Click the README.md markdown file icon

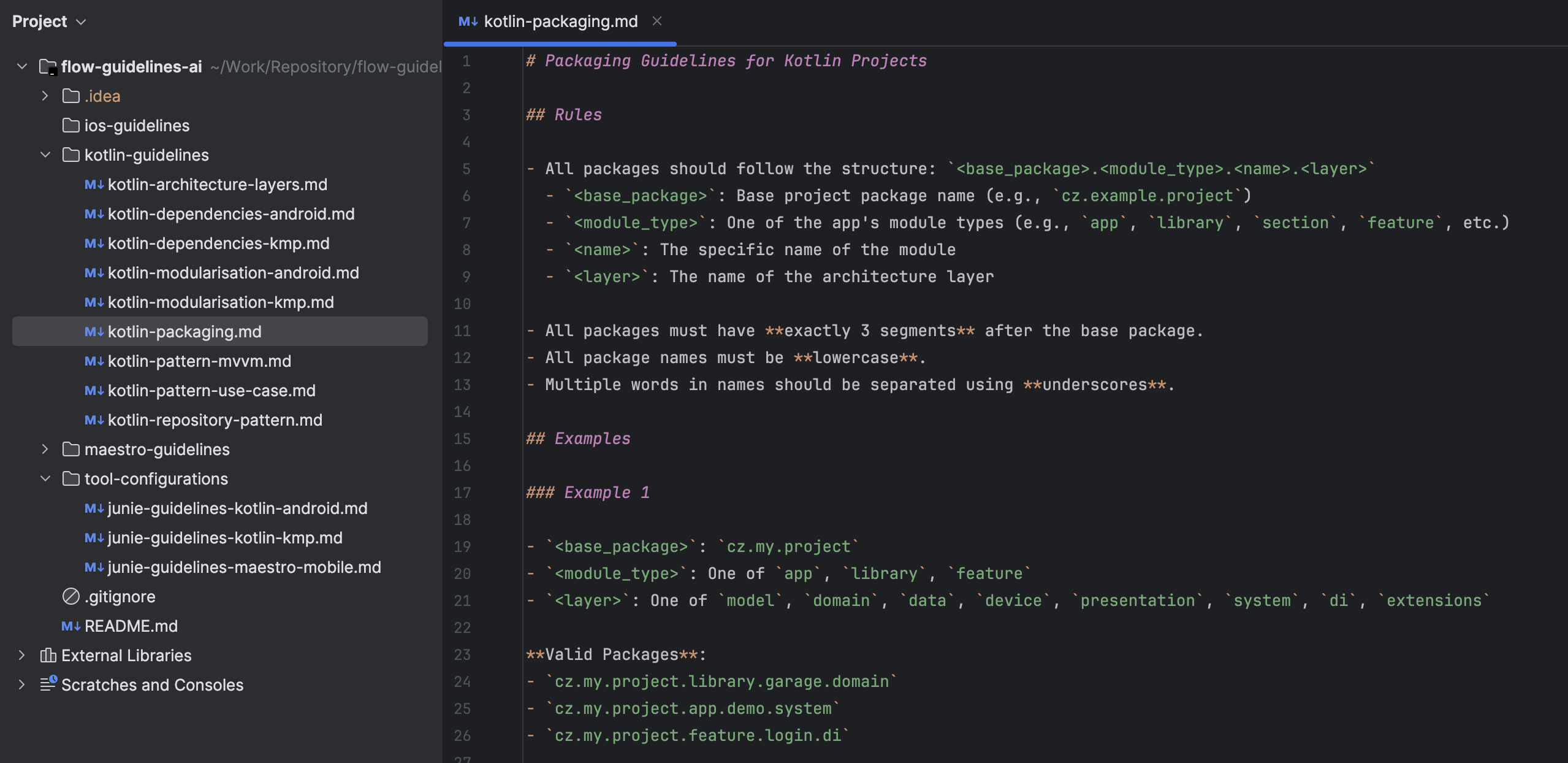[x=70, y=626]
